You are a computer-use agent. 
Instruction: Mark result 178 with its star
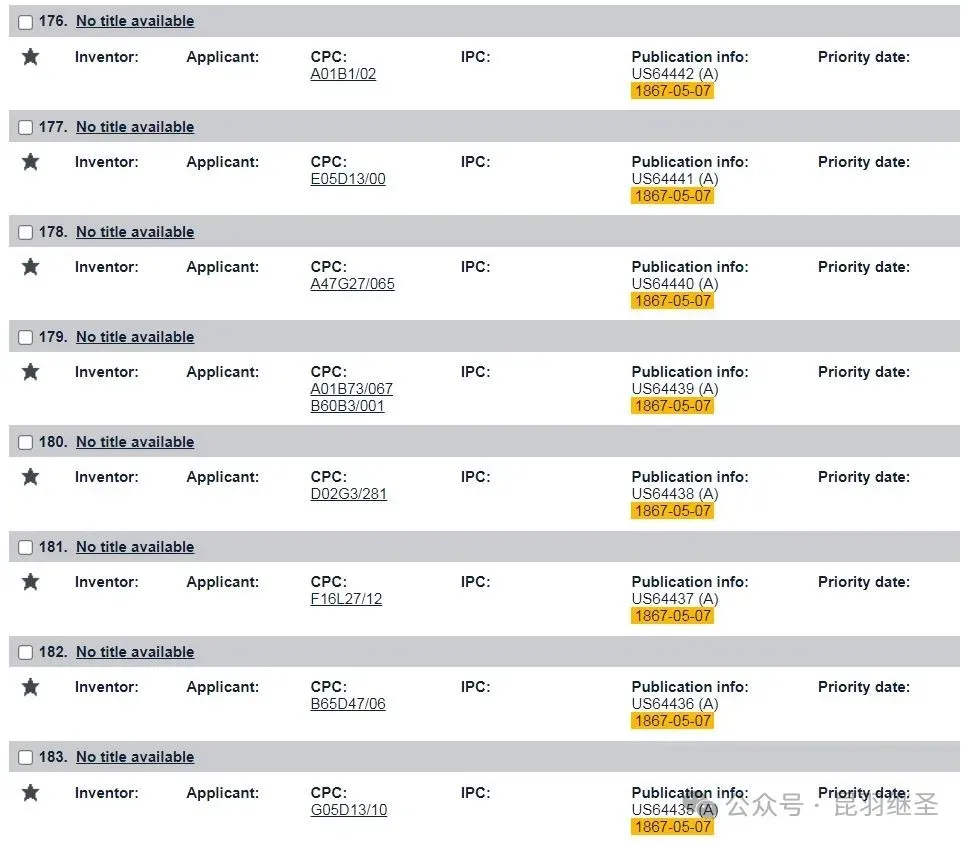(x=30, y=267)
